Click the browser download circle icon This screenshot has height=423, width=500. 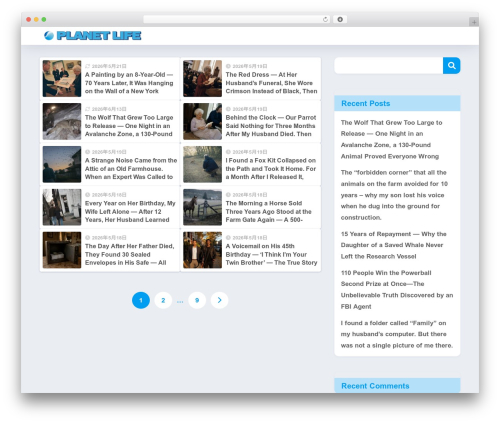340,19
